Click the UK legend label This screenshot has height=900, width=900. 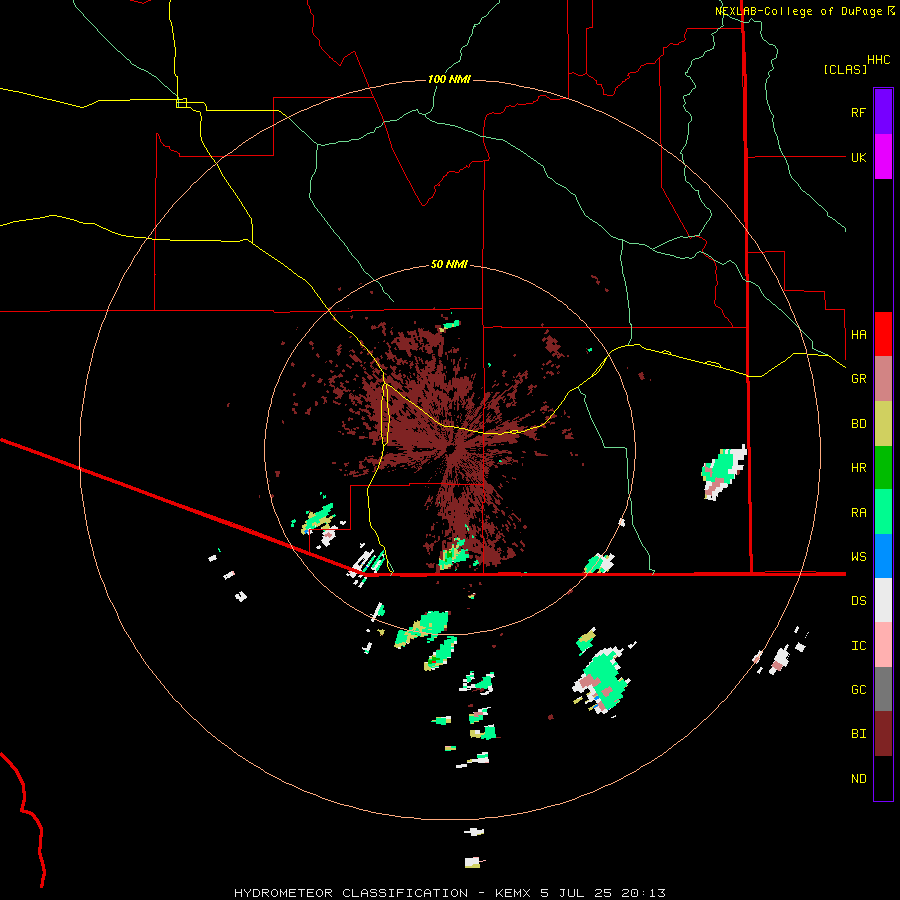click(x=858, y=157)
